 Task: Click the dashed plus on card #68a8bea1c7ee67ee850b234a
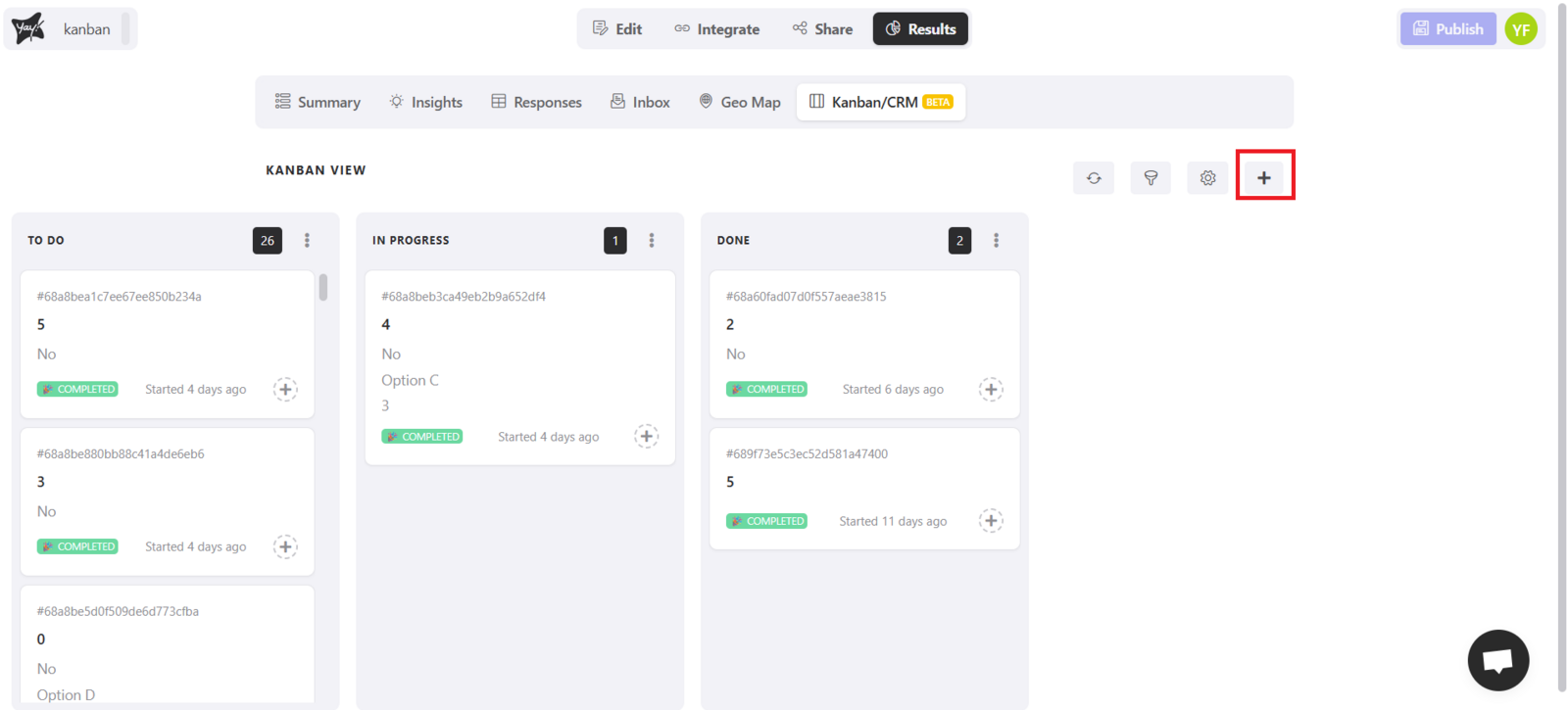coord(285,390)
